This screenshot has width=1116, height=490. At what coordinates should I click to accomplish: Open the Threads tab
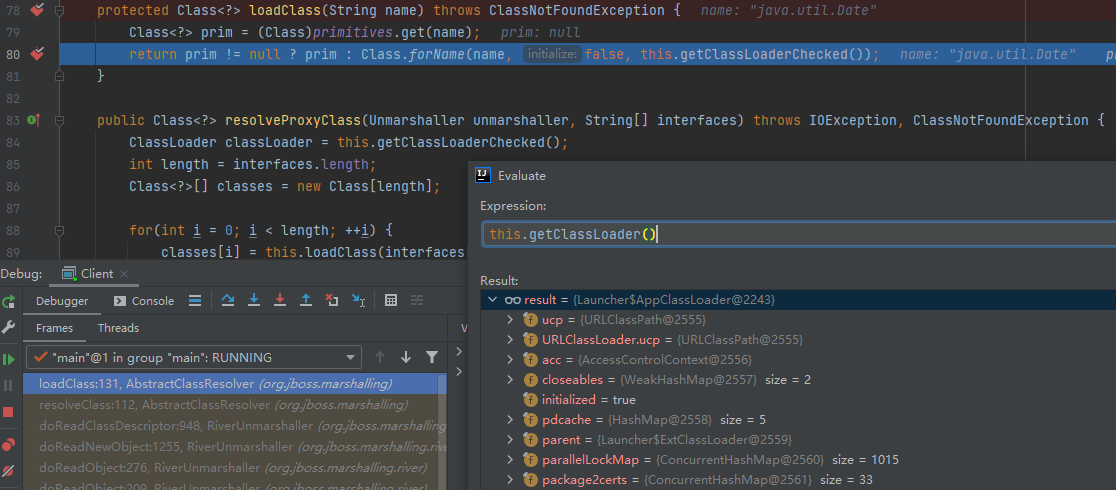pyautogui.click(x=118, y=328)
